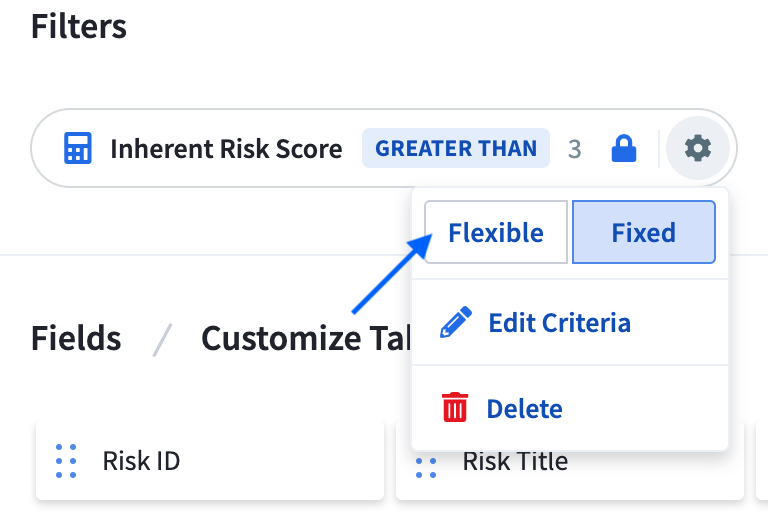768x514 pixels.
Task: Click the Inherent Risk Score filter label
Action: [226, 149]
